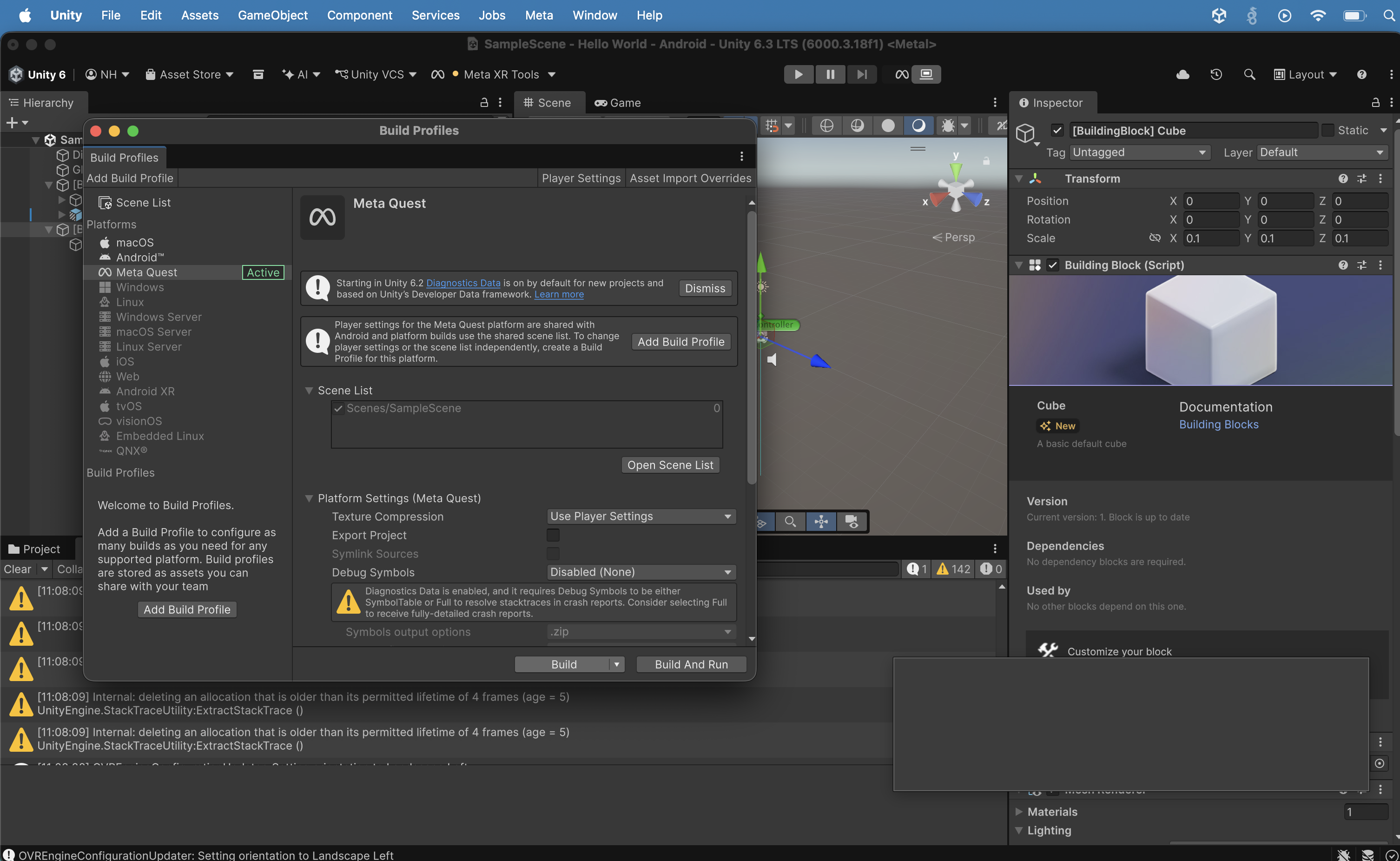1400x861 pixels.
Task: Collapse Platform Settings (Meta Quest) section
Action: click(309, 499)
